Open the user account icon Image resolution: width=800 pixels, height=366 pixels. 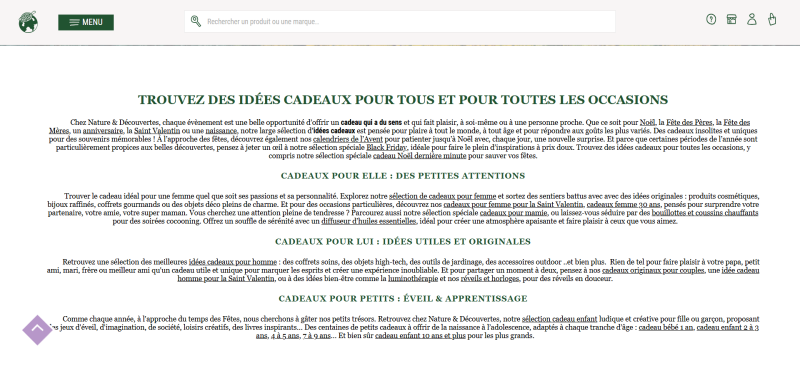(752, 19)
